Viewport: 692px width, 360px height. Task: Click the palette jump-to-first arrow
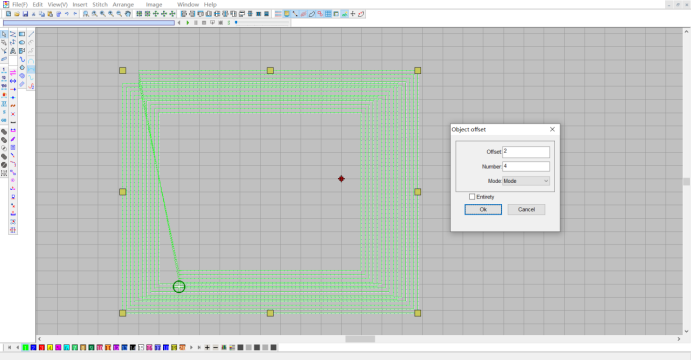[9, 348]
